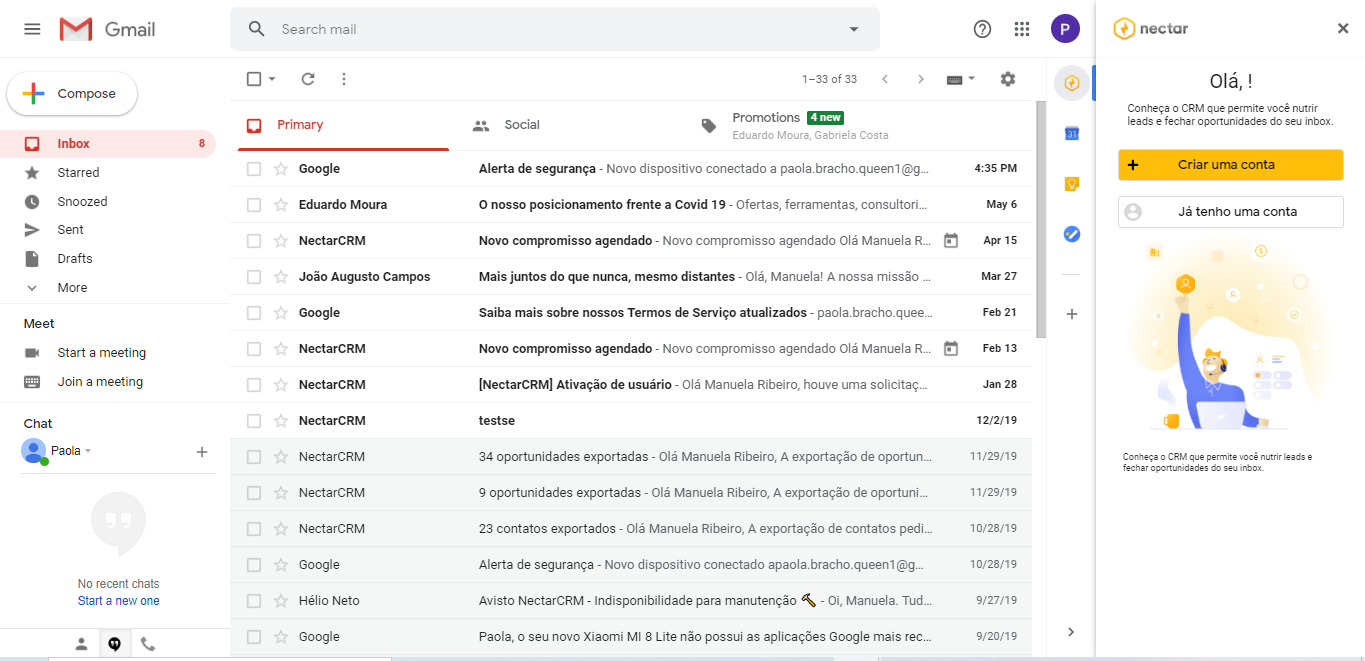Open the Sent folder
The image size is (1365, 661).
point(110,230)
